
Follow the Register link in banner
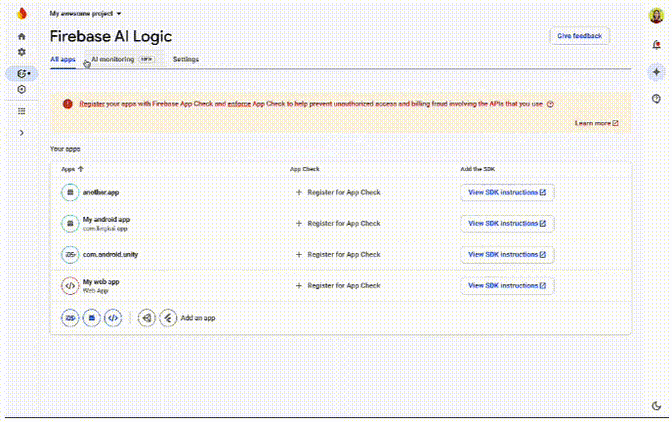pos(92,104)
